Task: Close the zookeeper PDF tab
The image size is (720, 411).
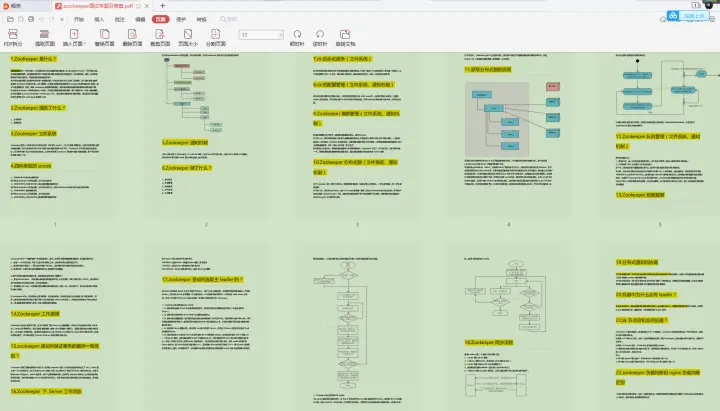Action: pyautogui.click(x=147, y=6)
